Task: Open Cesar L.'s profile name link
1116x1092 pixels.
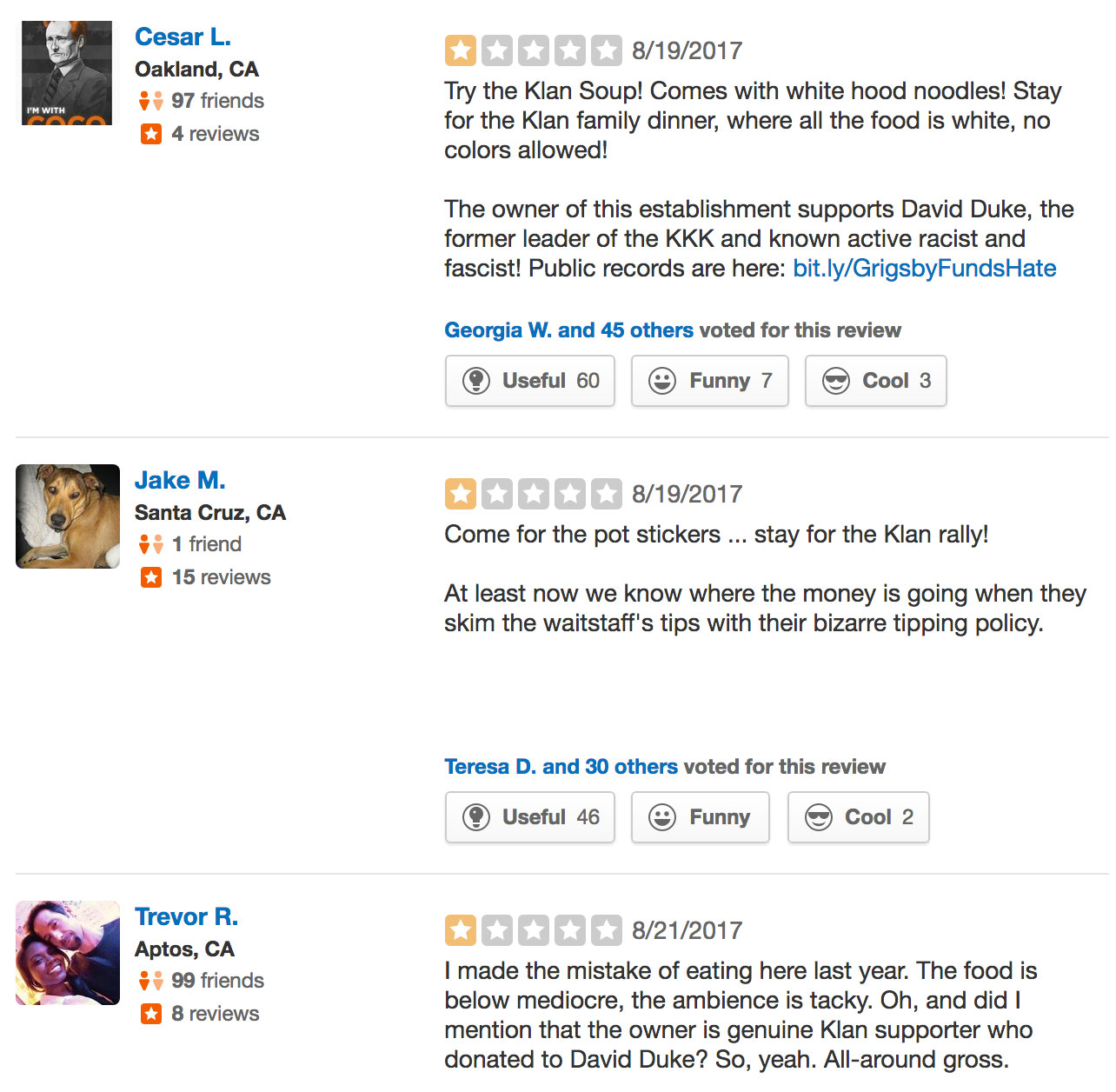Action: tap(183, 37)
